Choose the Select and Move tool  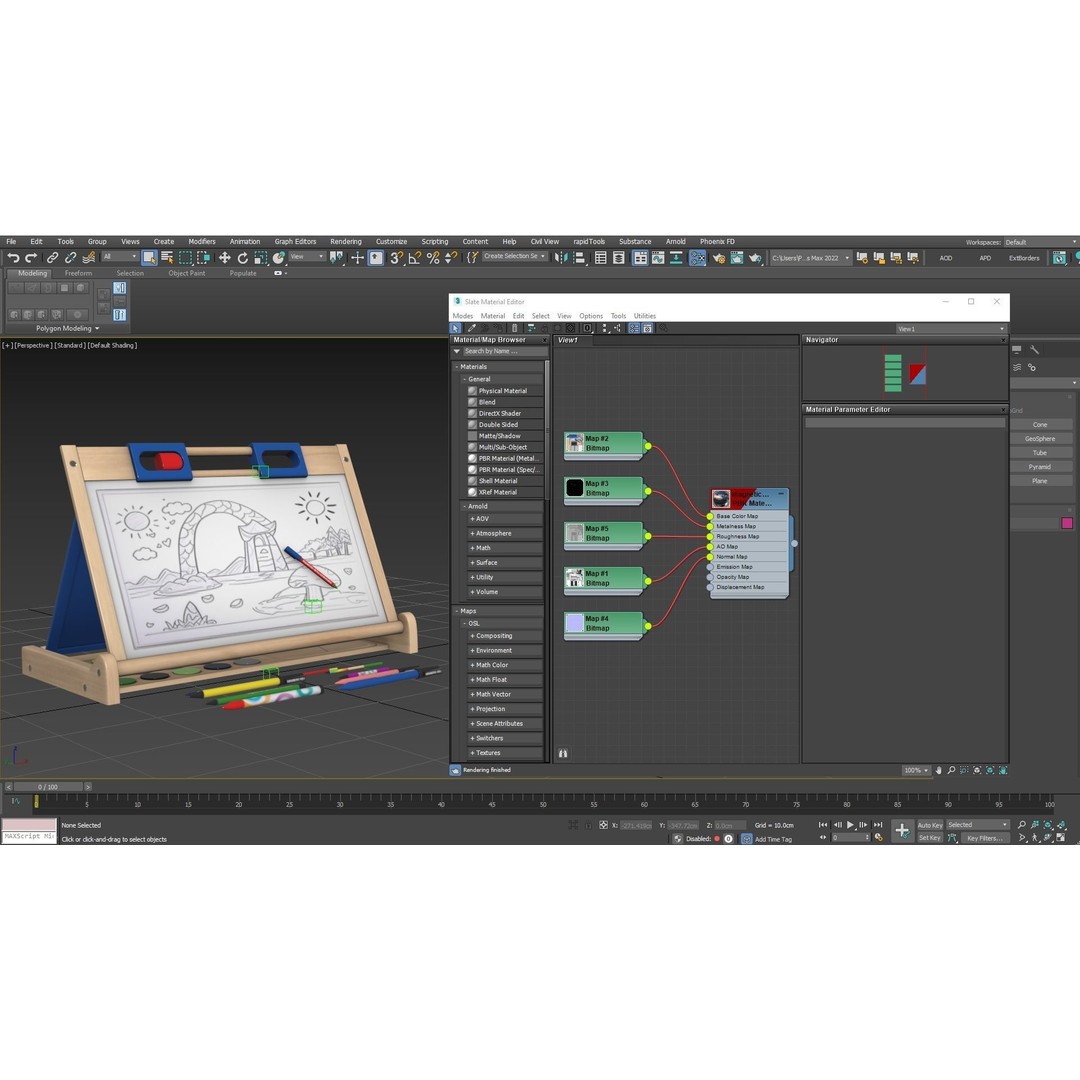point(225,258)
